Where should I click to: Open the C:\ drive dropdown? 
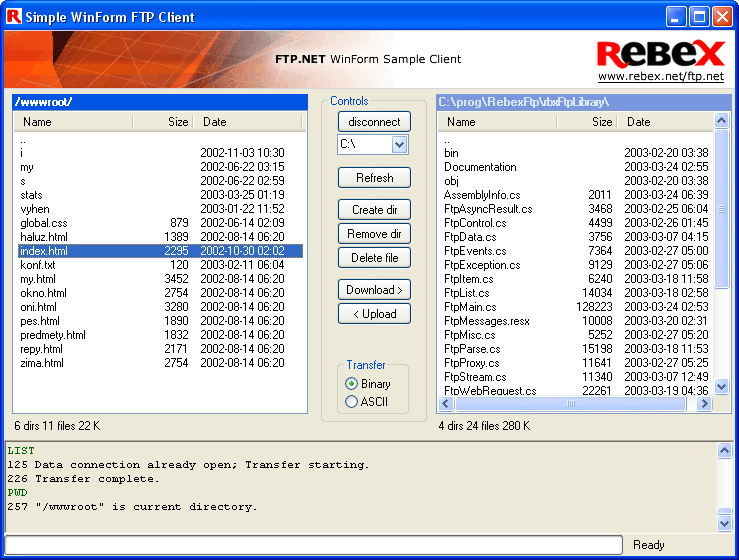click(x=399, y=144)
